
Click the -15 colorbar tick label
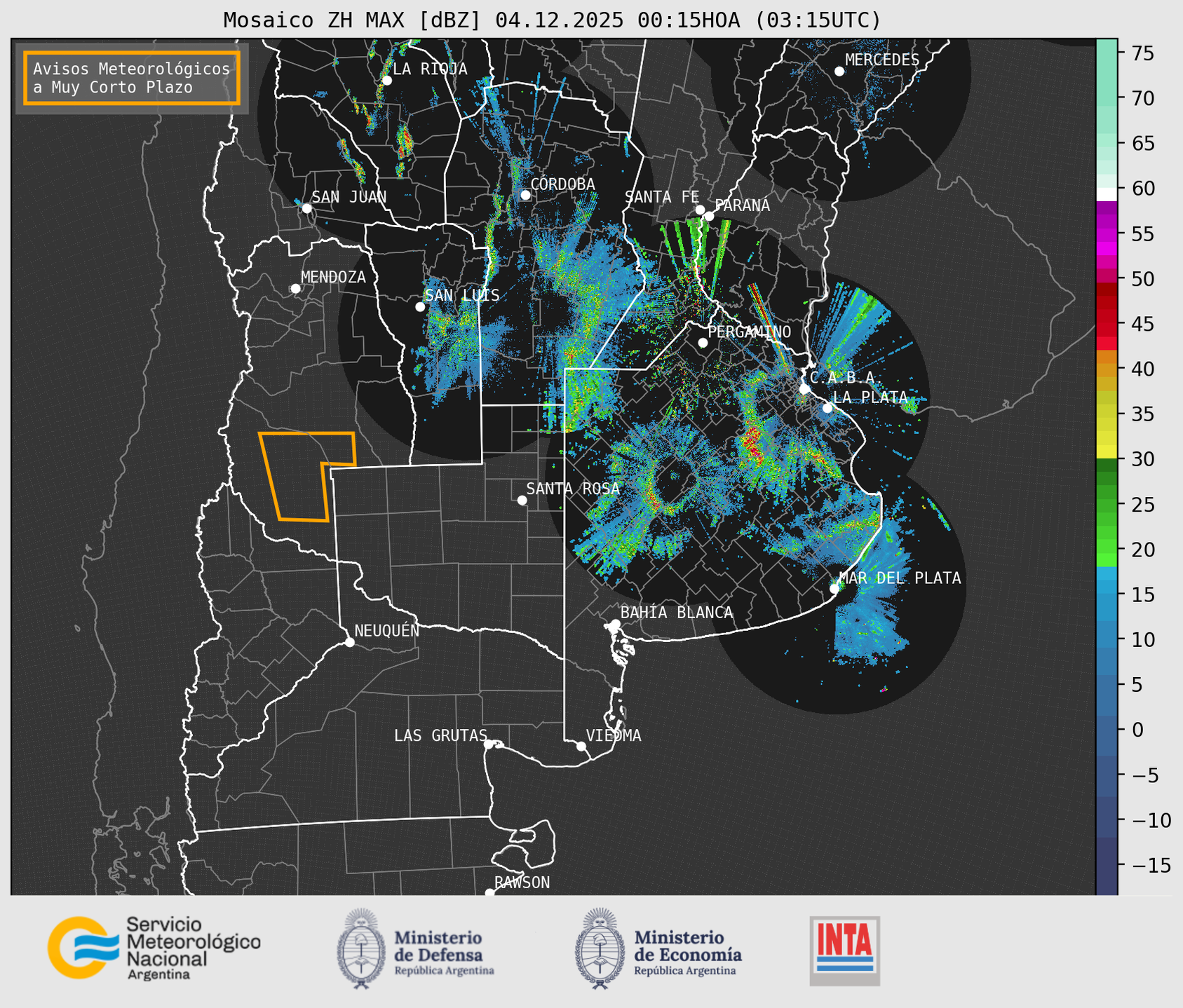tap(1151, 866)
